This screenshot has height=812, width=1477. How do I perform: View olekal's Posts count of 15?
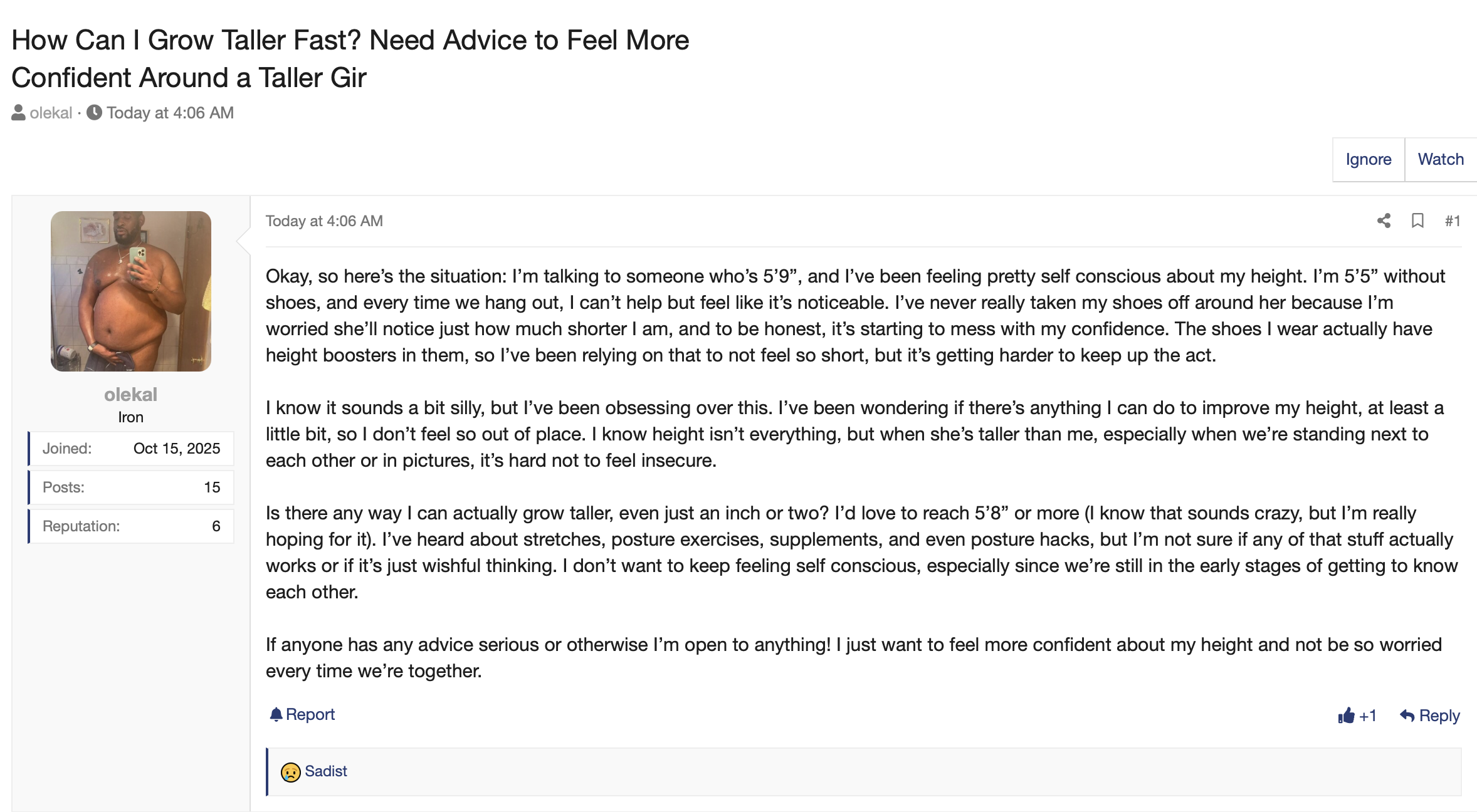pos(212,487)
